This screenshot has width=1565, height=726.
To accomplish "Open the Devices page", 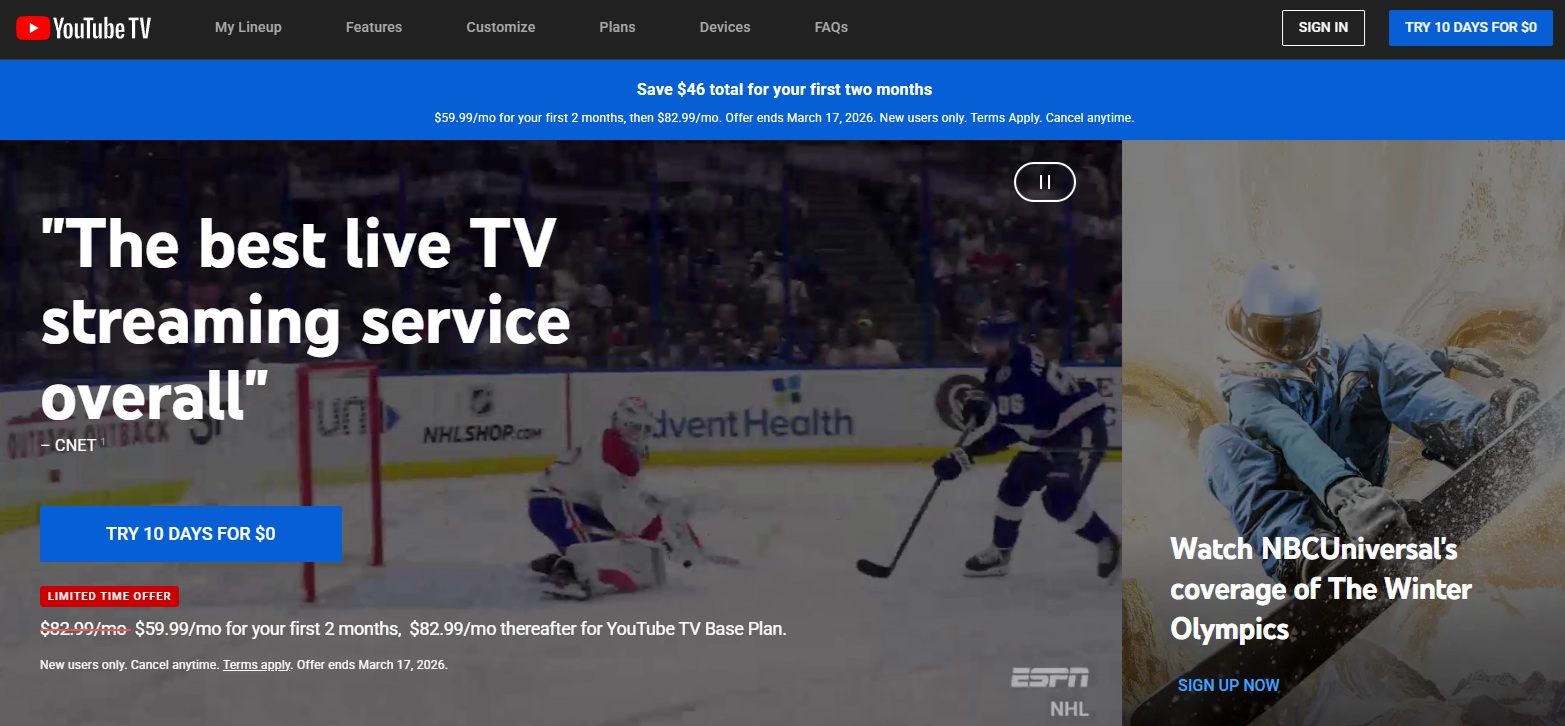I will coord(724,27).
